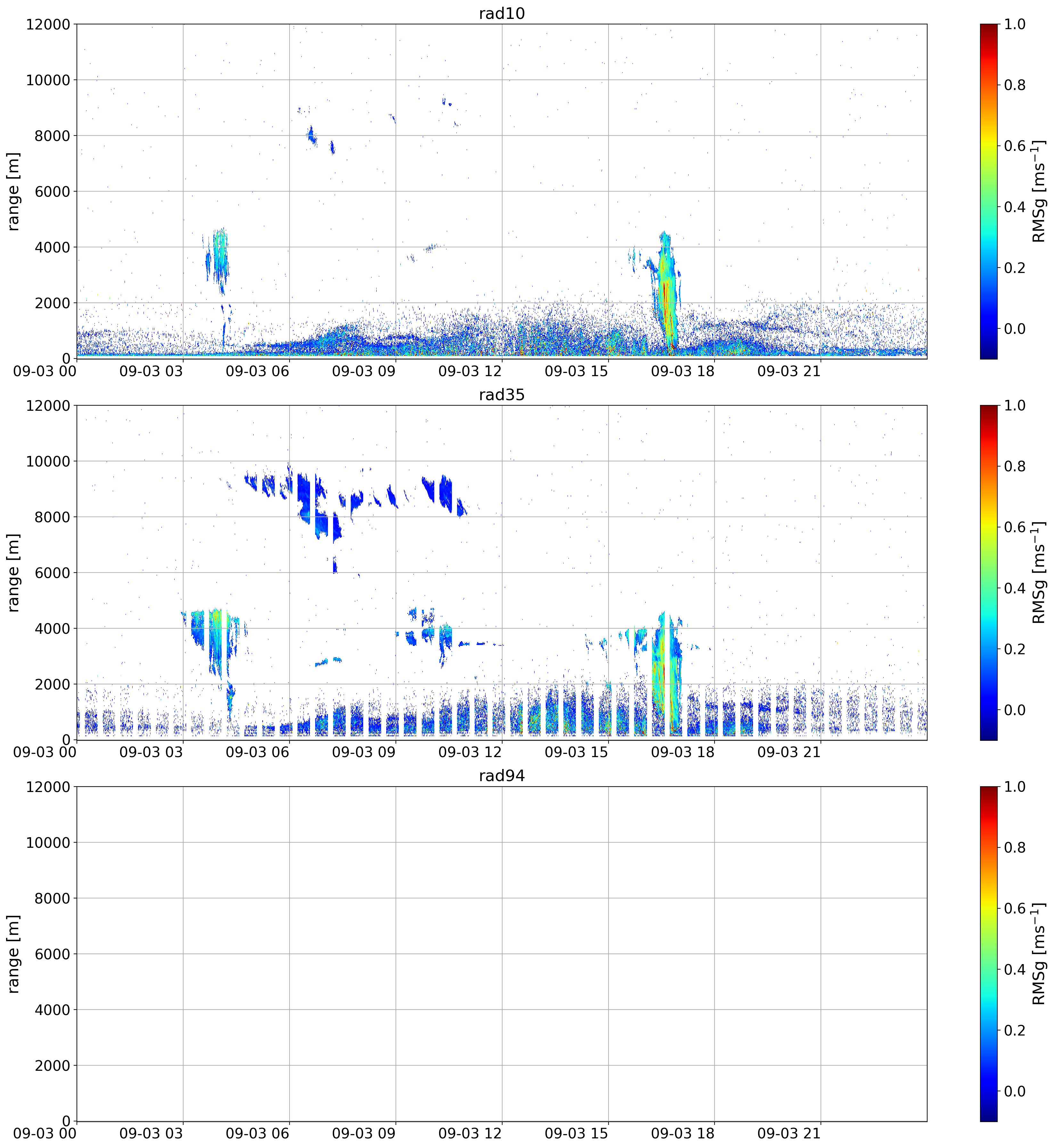Select the rad35 plot's "range [m]" axis label
Image resolution: width=1055 pixels, height=1148 pixels.
coord(13,573)
